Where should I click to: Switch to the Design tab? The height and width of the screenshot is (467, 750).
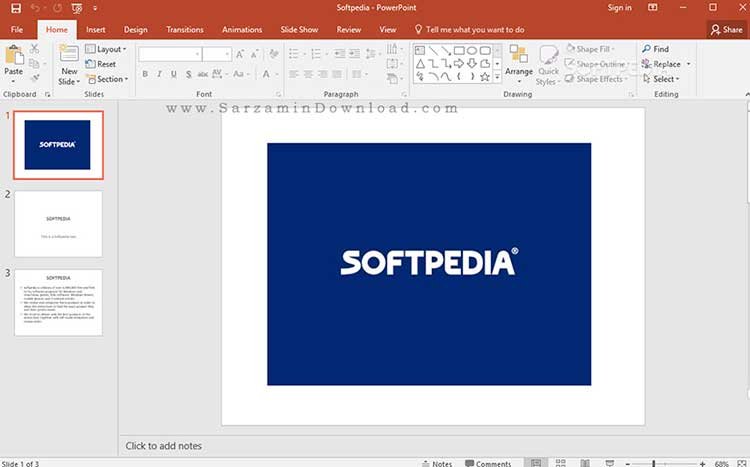[135, 30]
